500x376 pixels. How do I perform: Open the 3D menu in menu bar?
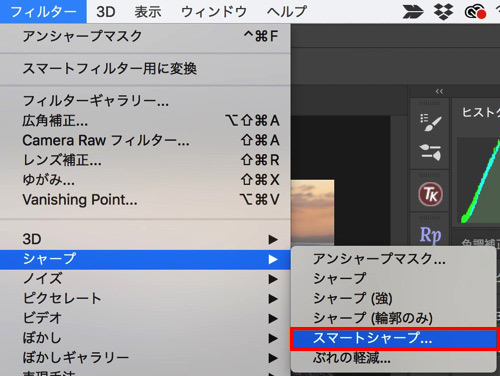click(x=106, y=12)
